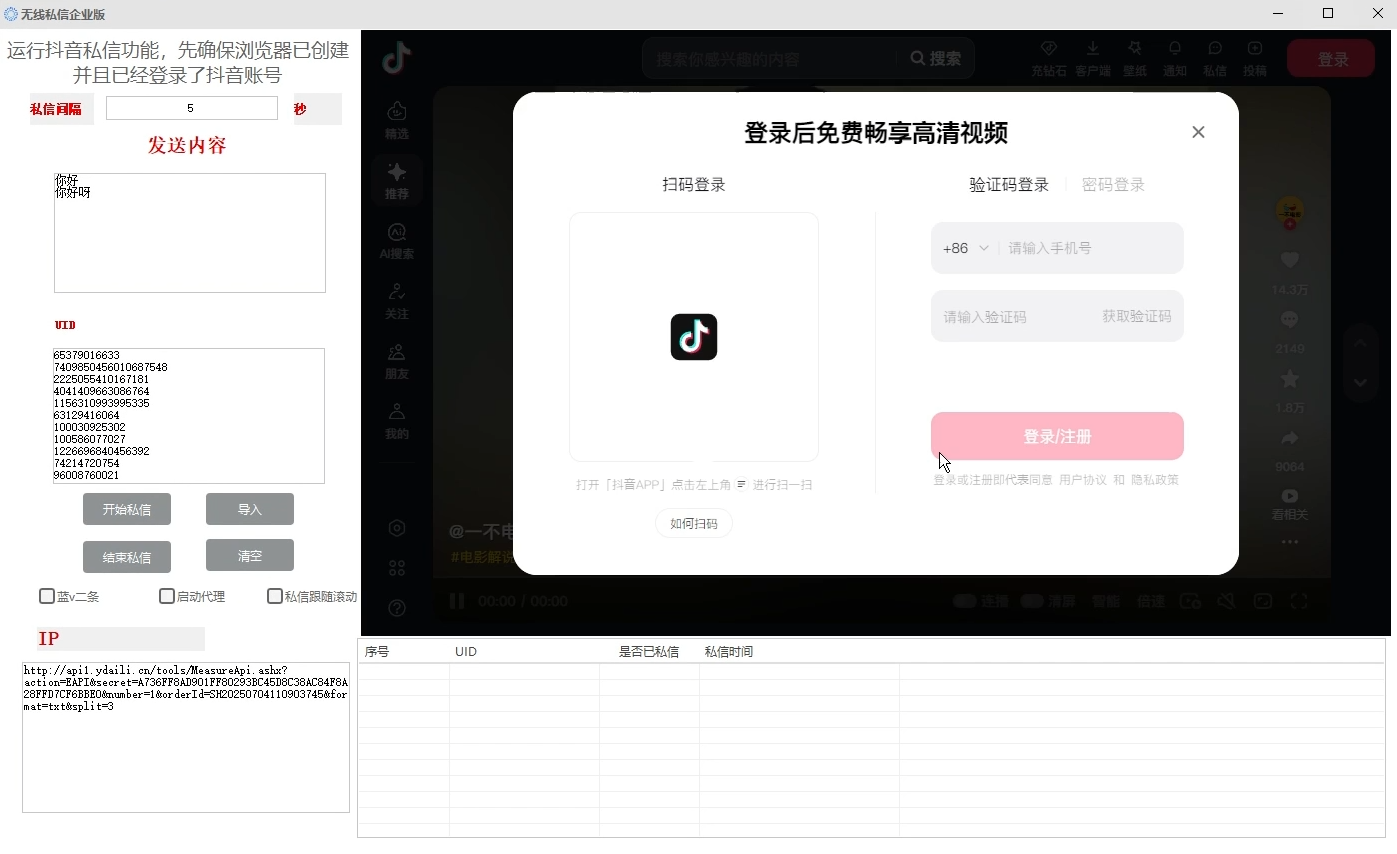
Task: Select the 扫码登录 heading
Action: 694,184
